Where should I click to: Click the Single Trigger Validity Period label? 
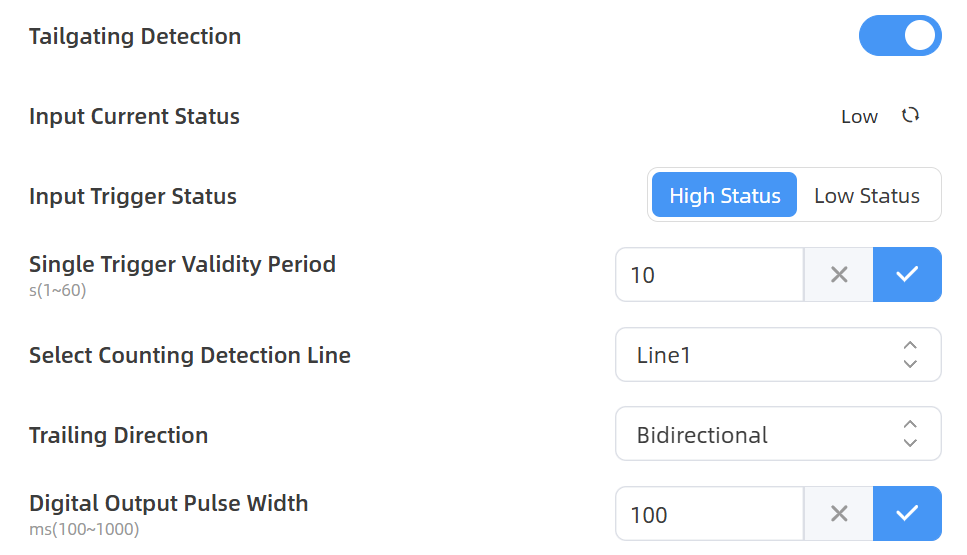pos(182,265)
